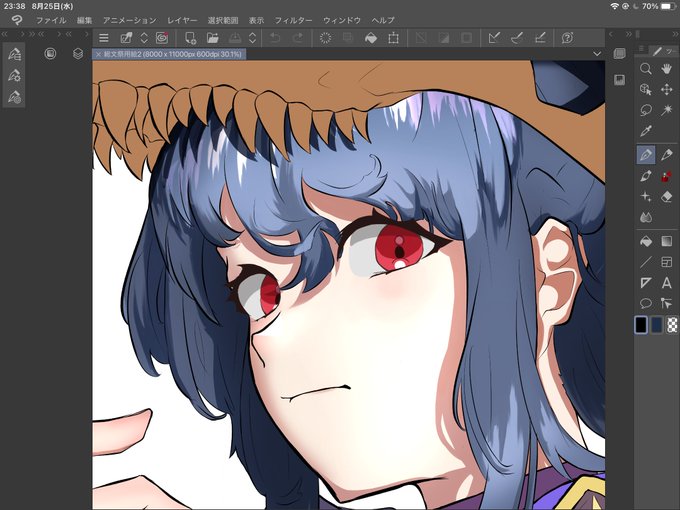Select the Figure line tool
The image size is (680, 510).
(x=646, y=262)
